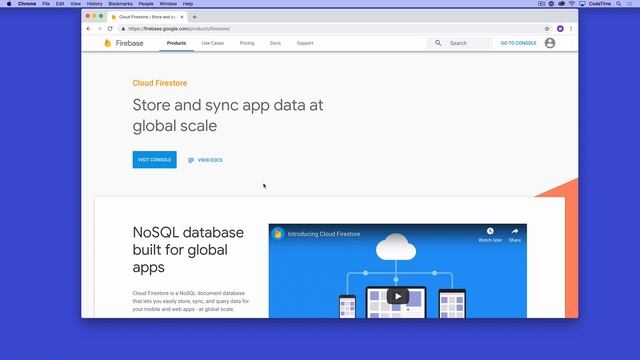
Task: Open the Edit menu
Action: click(x=60, y=4)
